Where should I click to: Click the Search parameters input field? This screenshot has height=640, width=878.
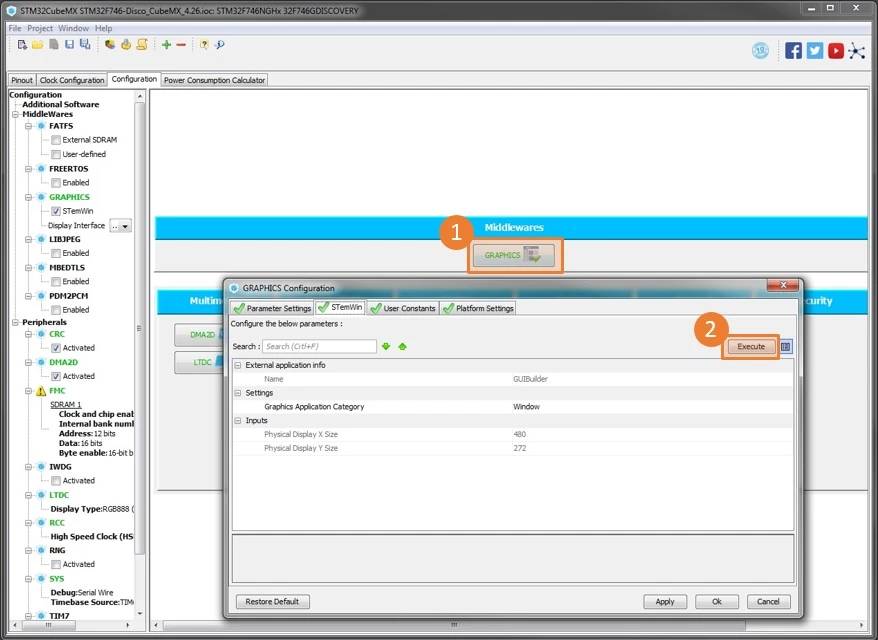[x=319, y=347]
